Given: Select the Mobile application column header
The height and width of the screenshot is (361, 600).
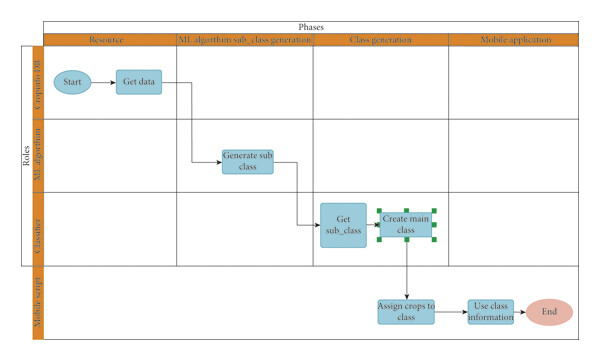Looking at the screenshot, I should 514,40.
